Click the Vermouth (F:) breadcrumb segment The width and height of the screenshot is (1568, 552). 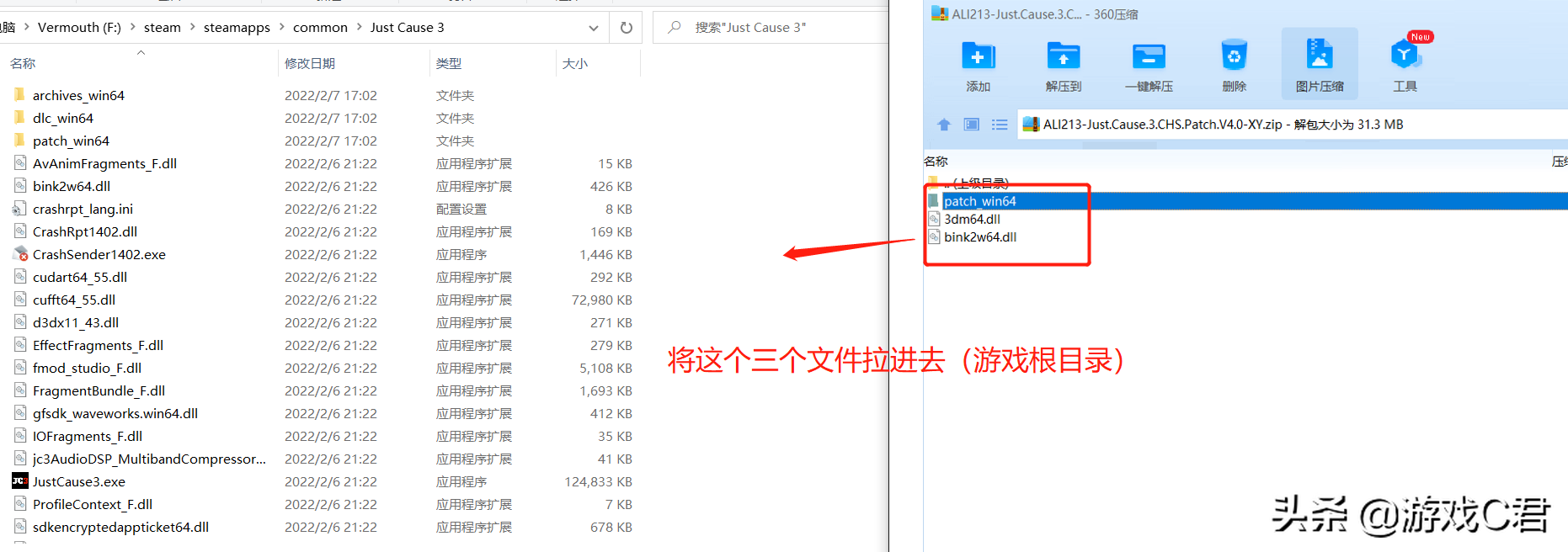79,28
